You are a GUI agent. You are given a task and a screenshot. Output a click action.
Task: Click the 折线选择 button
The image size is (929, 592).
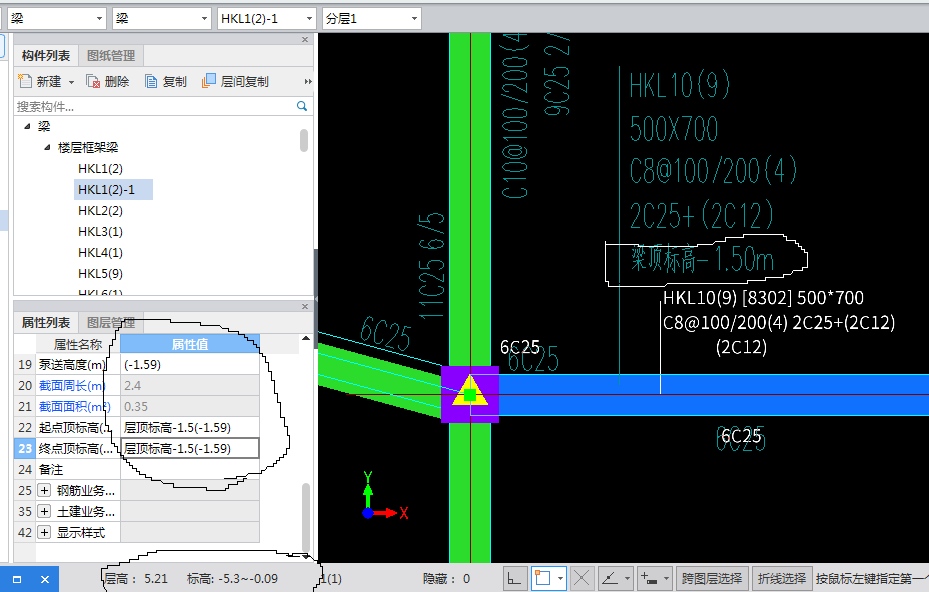(x=782, y=578)
